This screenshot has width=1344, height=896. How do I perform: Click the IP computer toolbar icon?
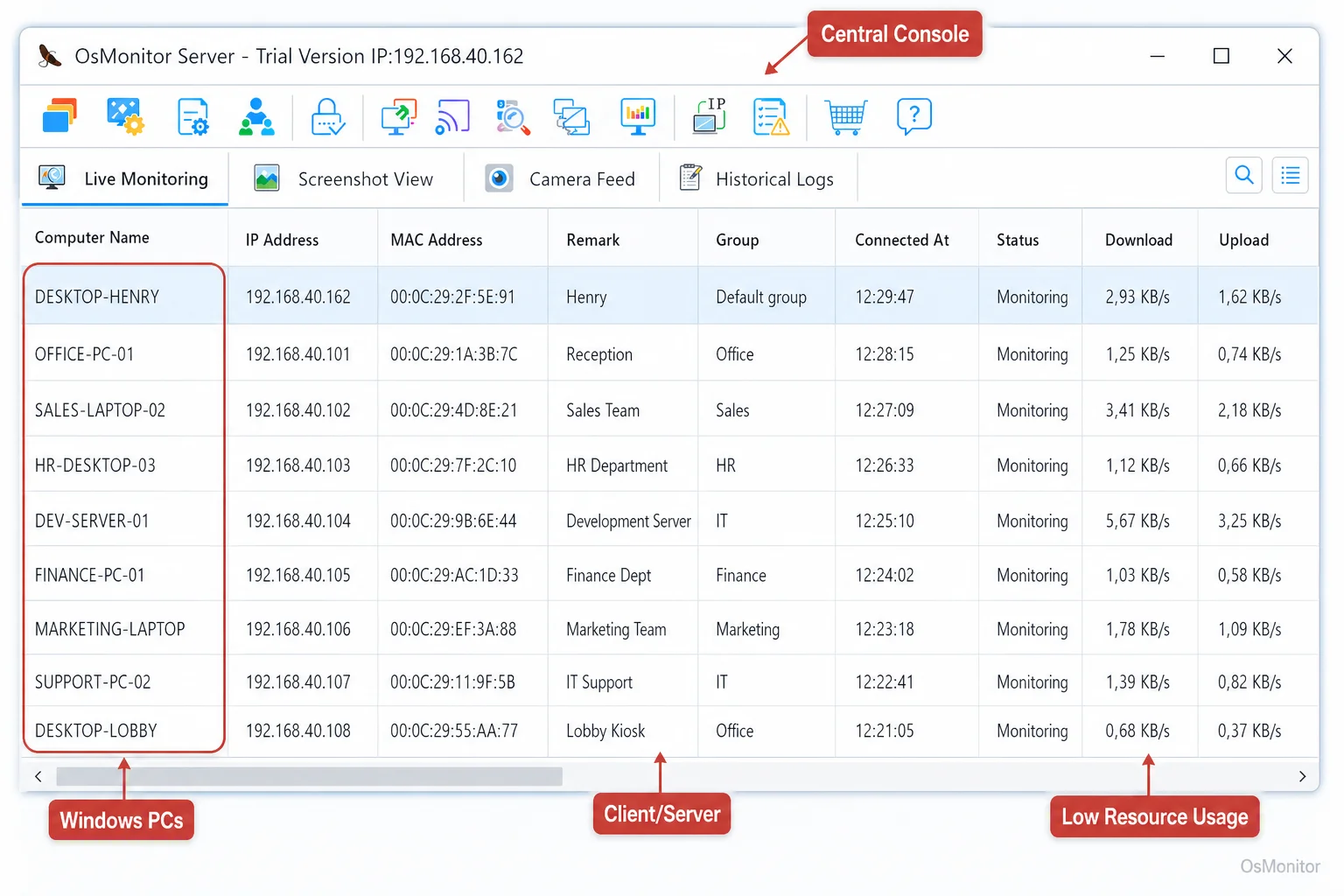(x=710, y=115)
